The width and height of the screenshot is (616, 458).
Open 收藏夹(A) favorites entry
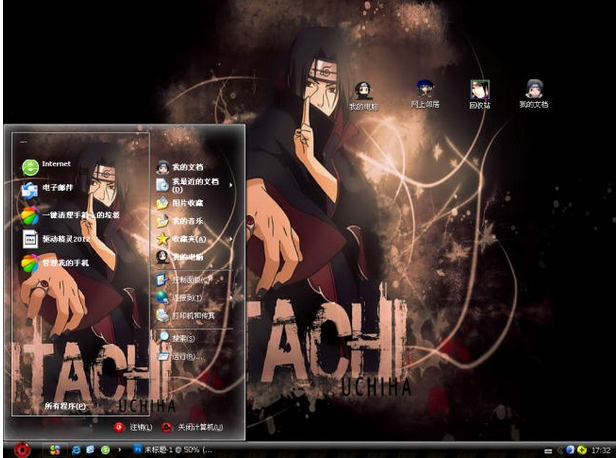coord(181,239)
